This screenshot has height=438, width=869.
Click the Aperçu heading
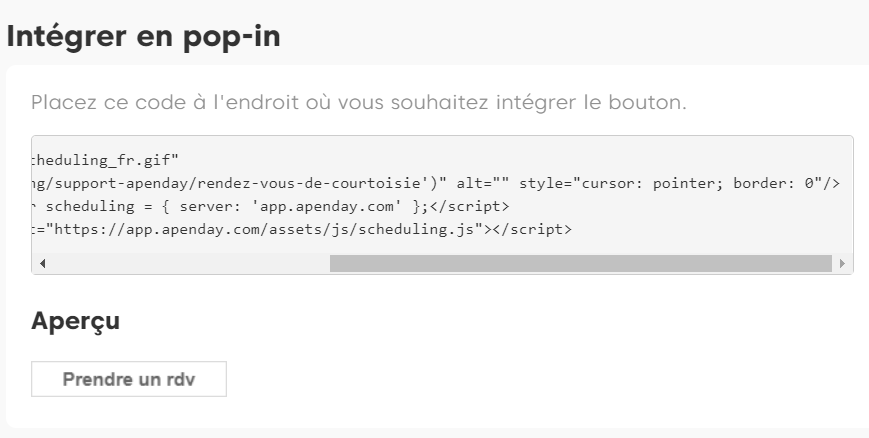(x=77, y=321)
